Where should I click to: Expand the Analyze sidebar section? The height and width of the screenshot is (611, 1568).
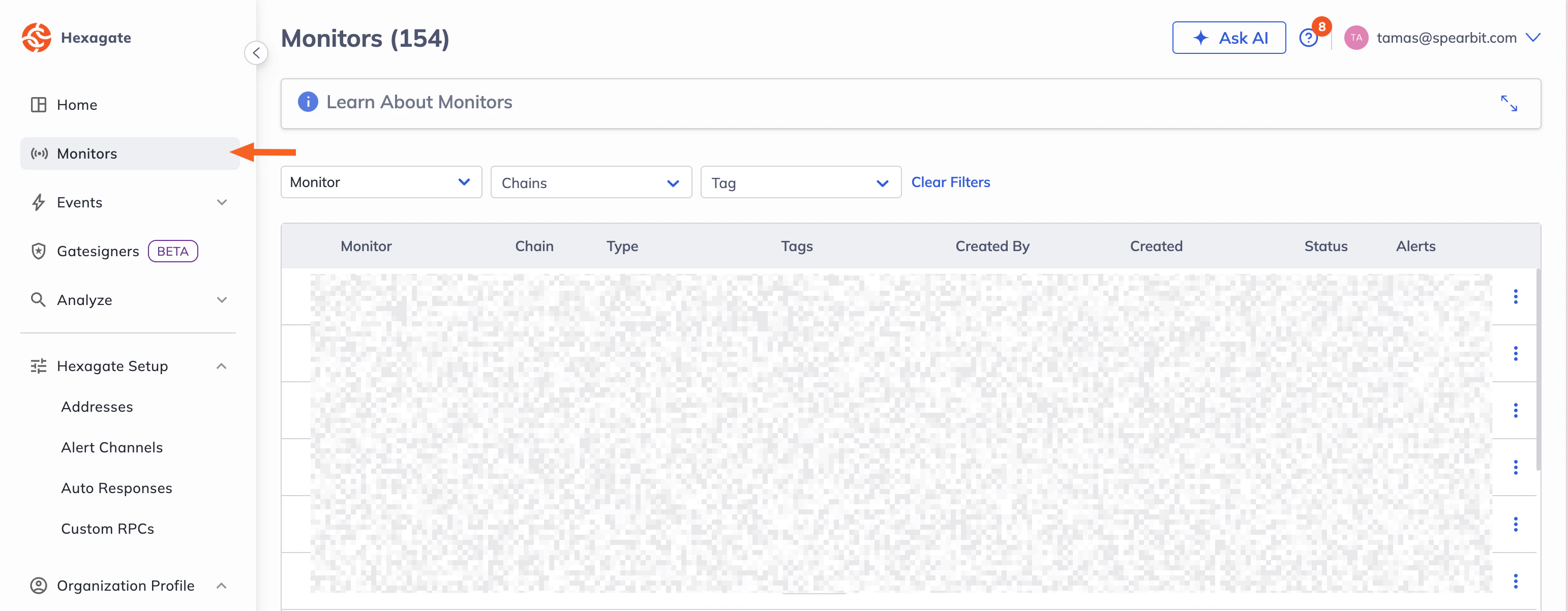(222, 300)
